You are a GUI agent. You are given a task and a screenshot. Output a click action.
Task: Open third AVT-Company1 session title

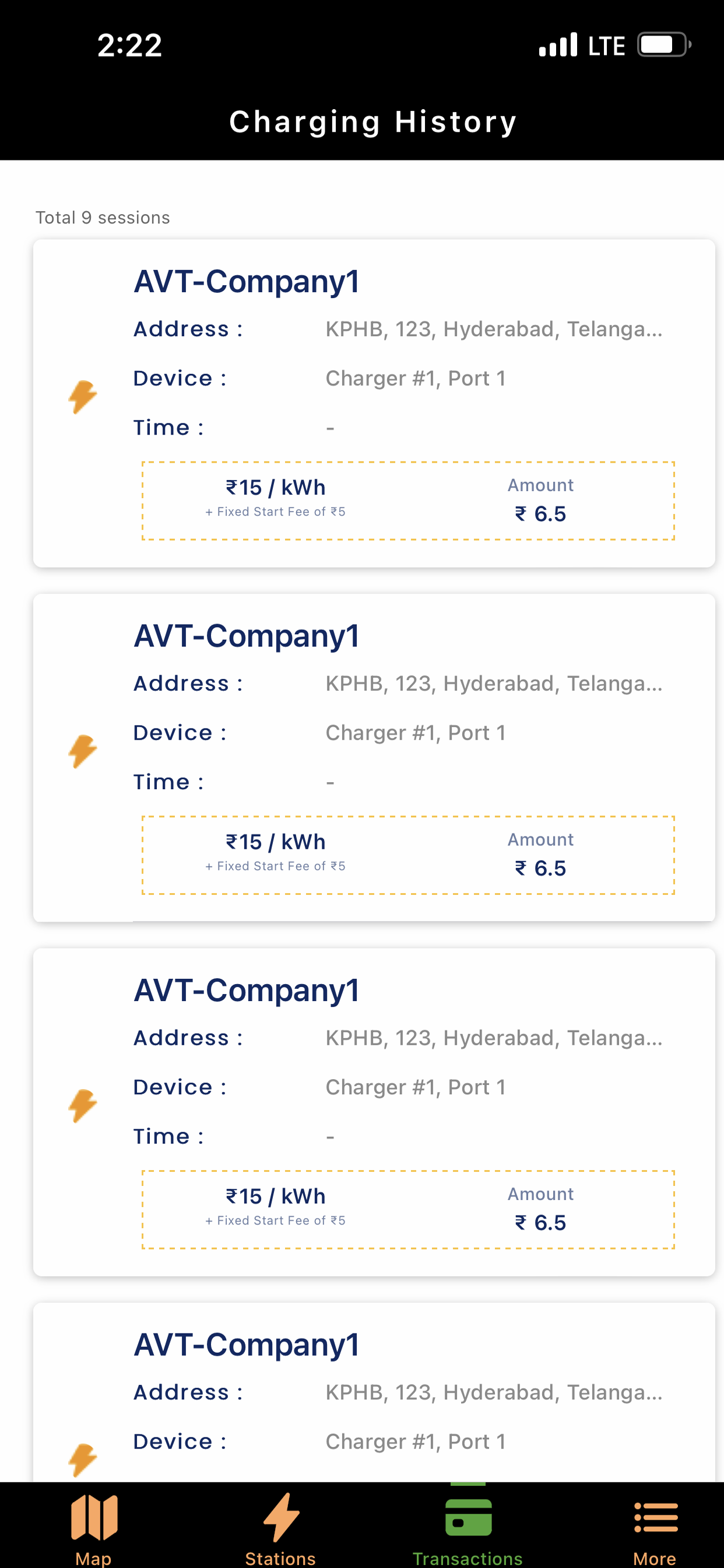(247, 991)
